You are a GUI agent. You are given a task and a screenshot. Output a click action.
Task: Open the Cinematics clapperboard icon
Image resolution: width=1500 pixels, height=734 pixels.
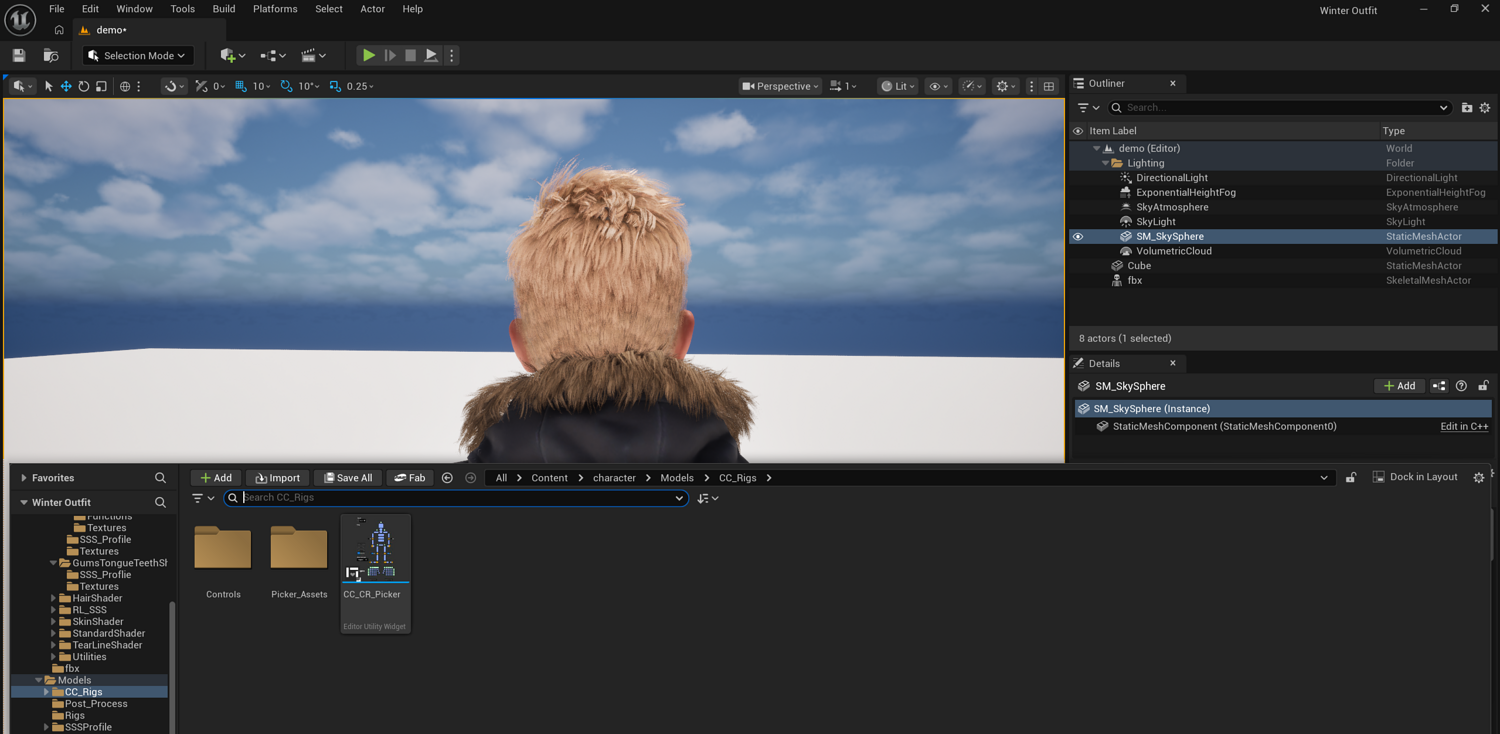[x=314, y=56]
